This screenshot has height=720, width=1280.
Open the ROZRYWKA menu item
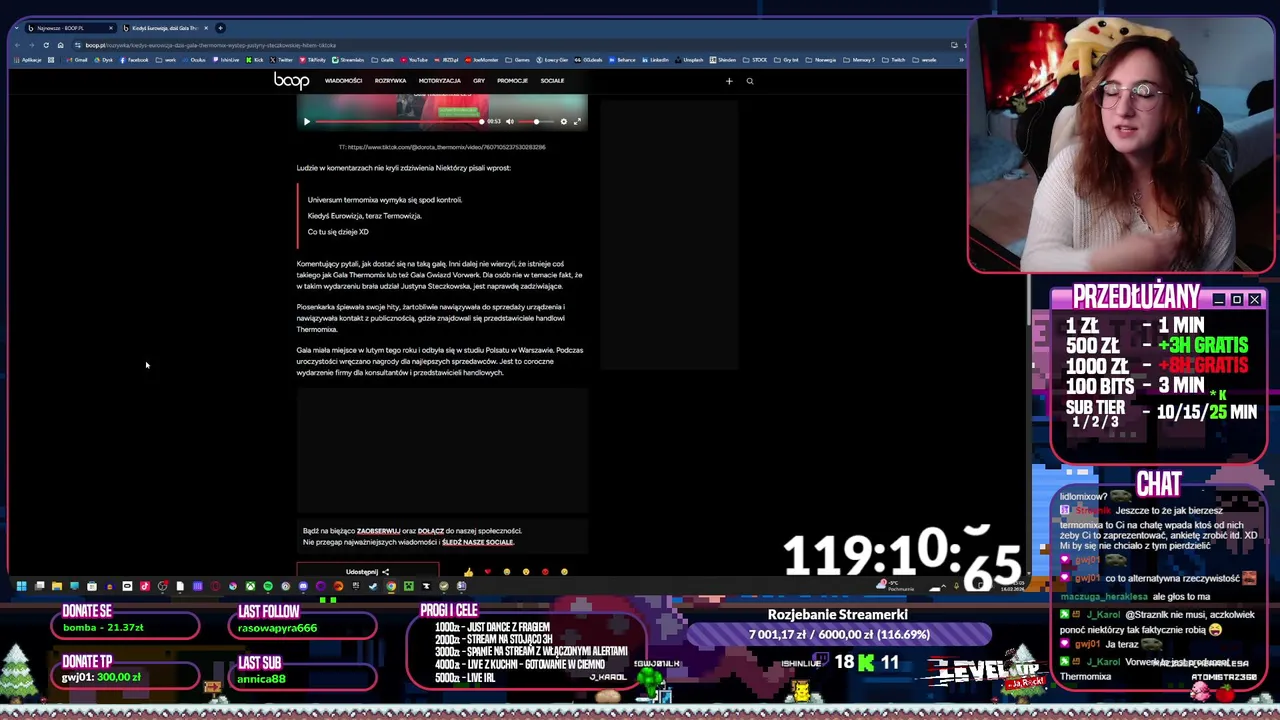click(x=390, y=81)
